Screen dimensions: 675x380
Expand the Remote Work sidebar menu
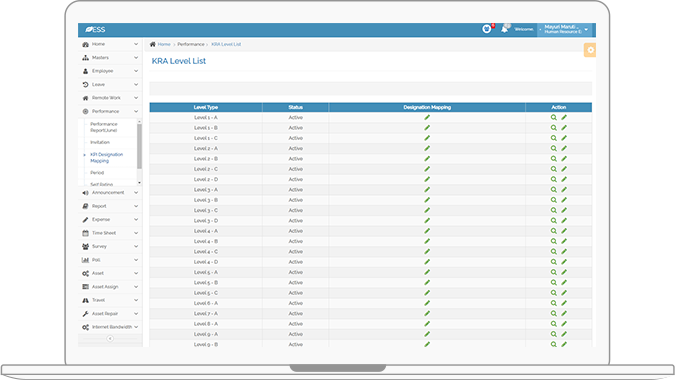pos(110,98)
